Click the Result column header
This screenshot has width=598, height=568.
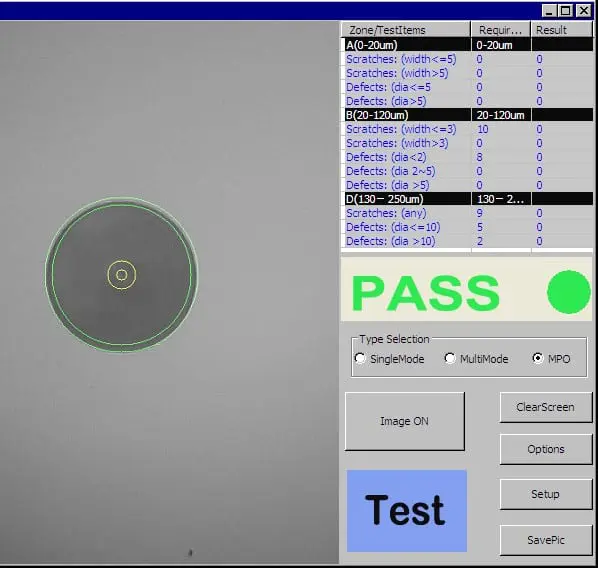(562, 30)
